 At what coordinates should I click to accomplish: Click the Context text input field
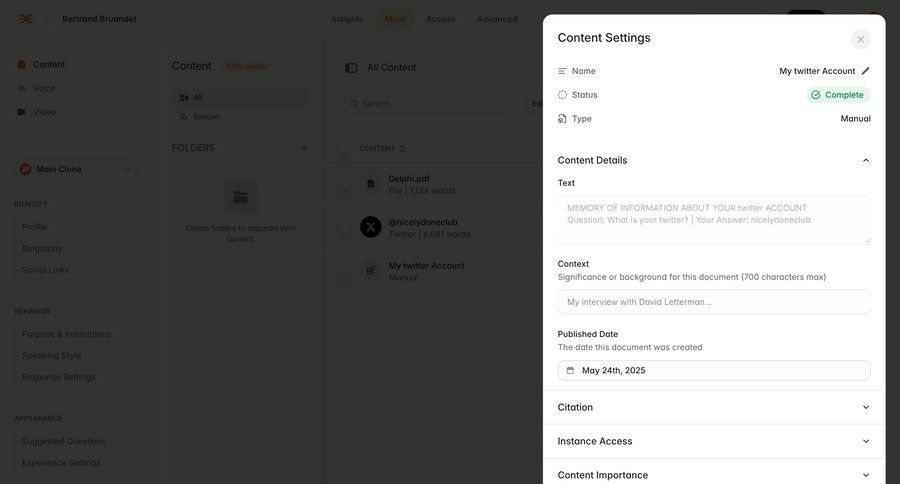(713, 302)
